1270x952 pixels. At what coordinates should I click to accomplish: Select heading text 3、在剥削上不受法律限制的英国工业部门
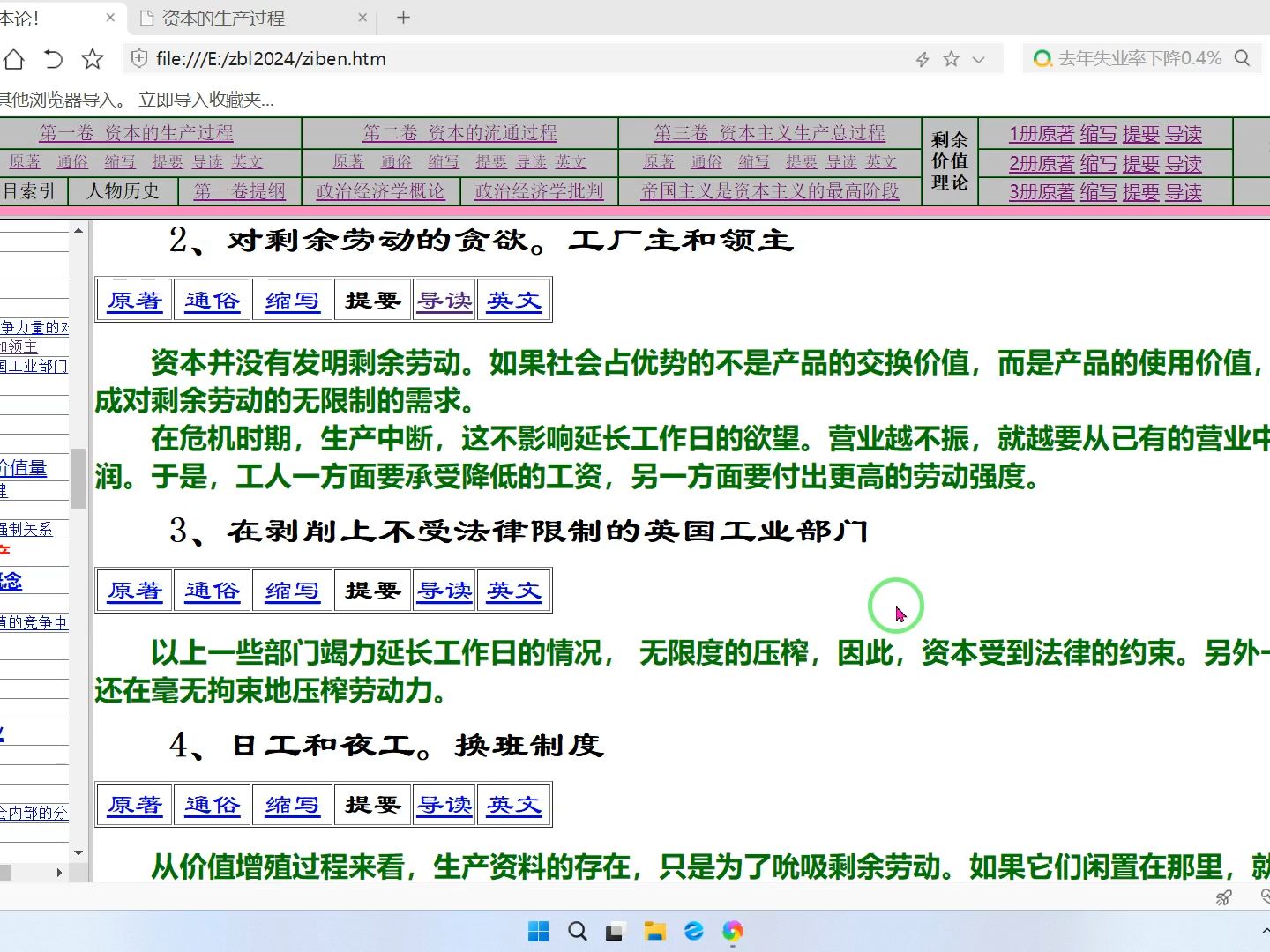pyautogui.click(x=519, y=531)
